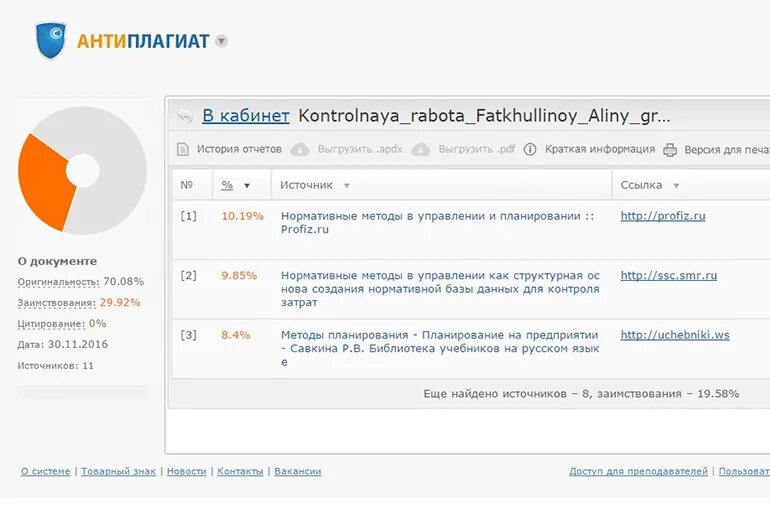Click the cloud icon for Выгрузить .pdf
The height and width of the screenshot is (512, 770).
pos(420,149)
